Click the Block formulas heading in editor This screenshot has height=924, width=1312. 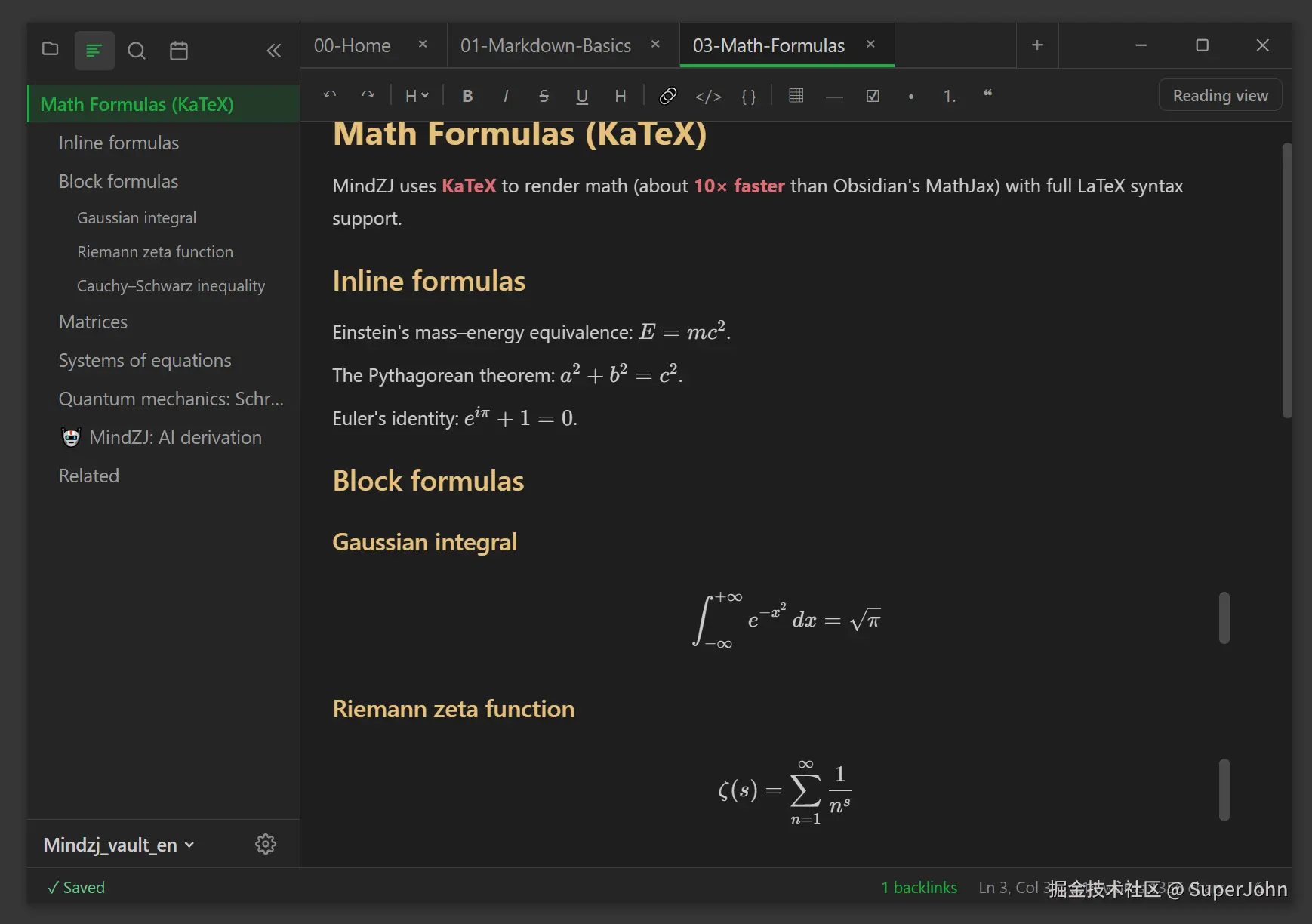(428, 481)
